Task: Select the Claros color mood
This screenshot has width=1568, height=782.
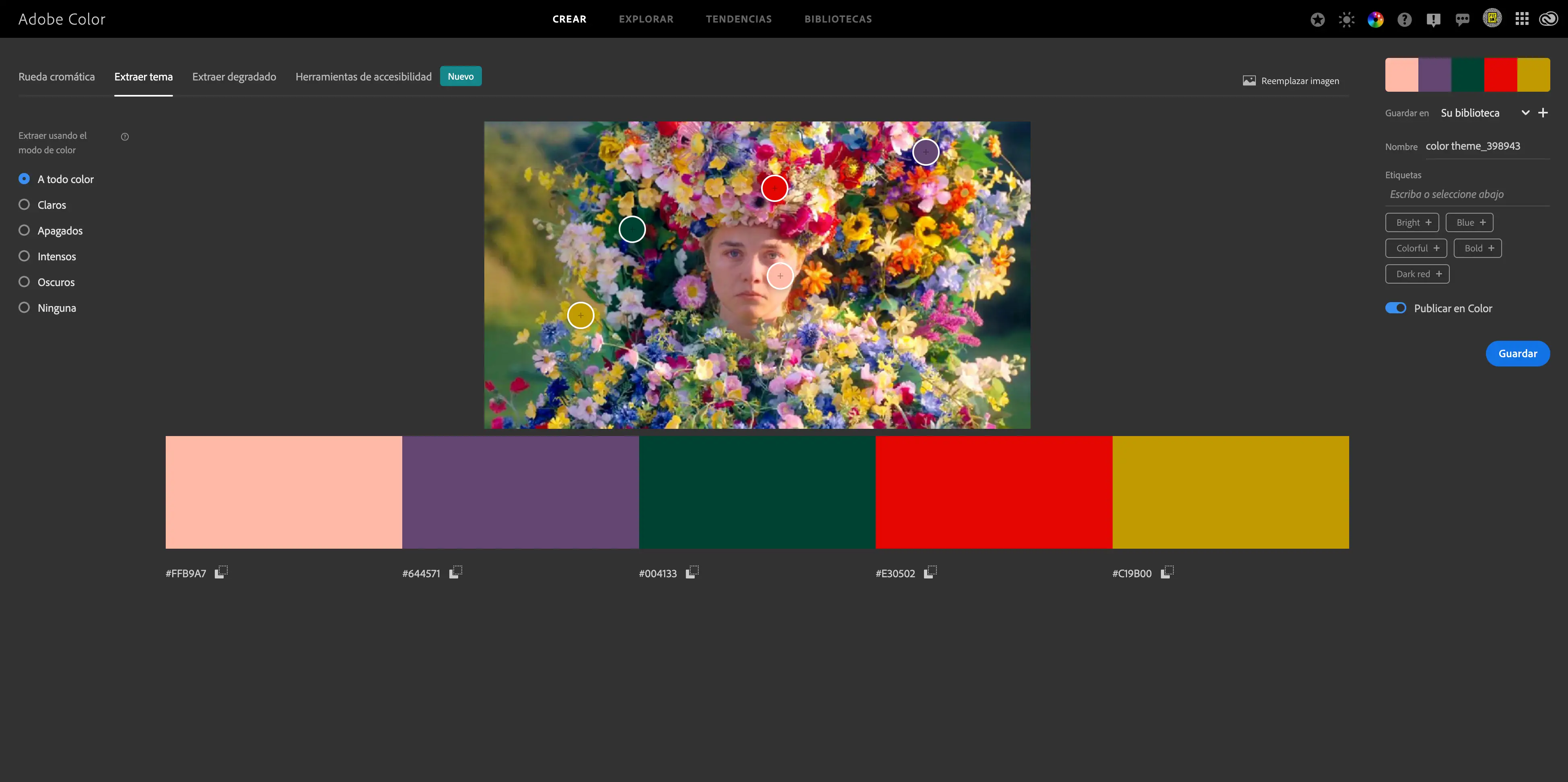Action: [25, 204]
